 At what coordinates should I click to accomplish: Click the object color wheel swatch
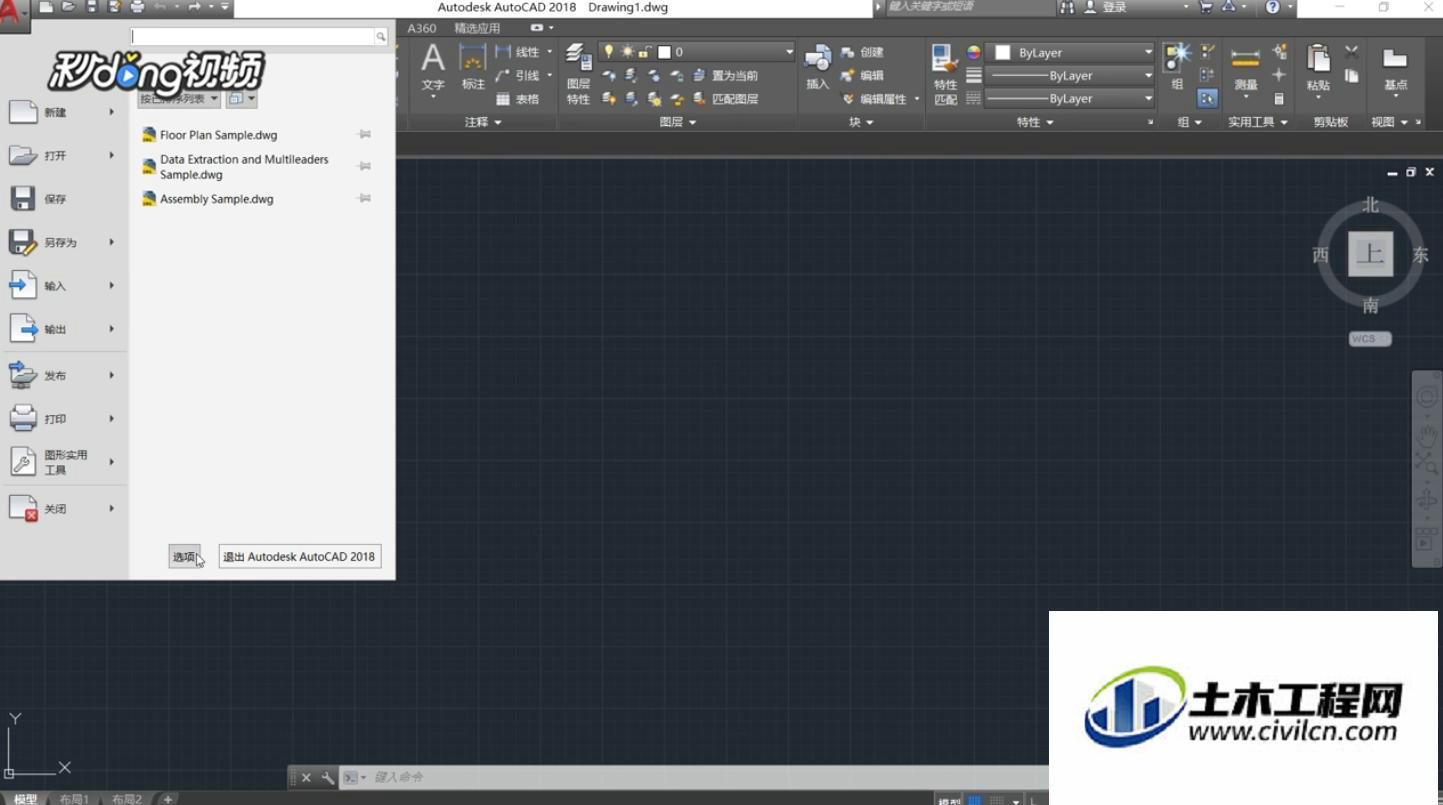[x=973, y=53]
